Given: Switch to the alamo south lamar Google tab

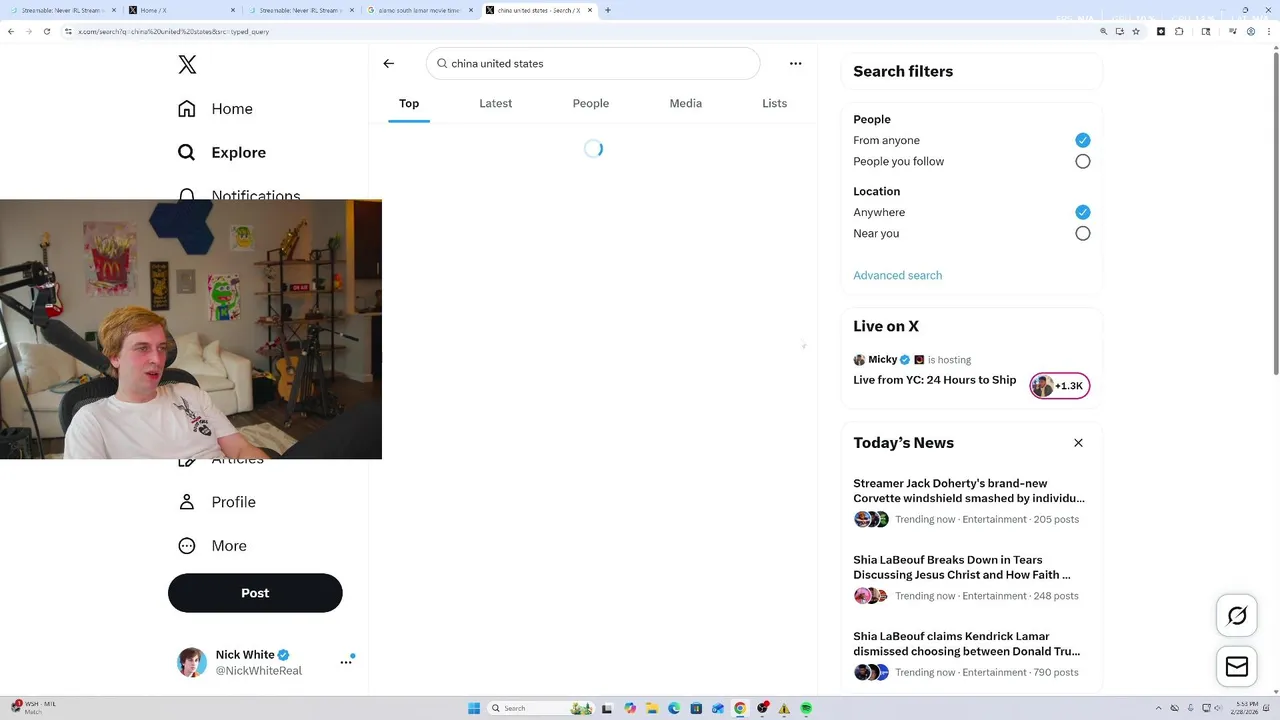Looking at the screenshot, I should 420,10.
